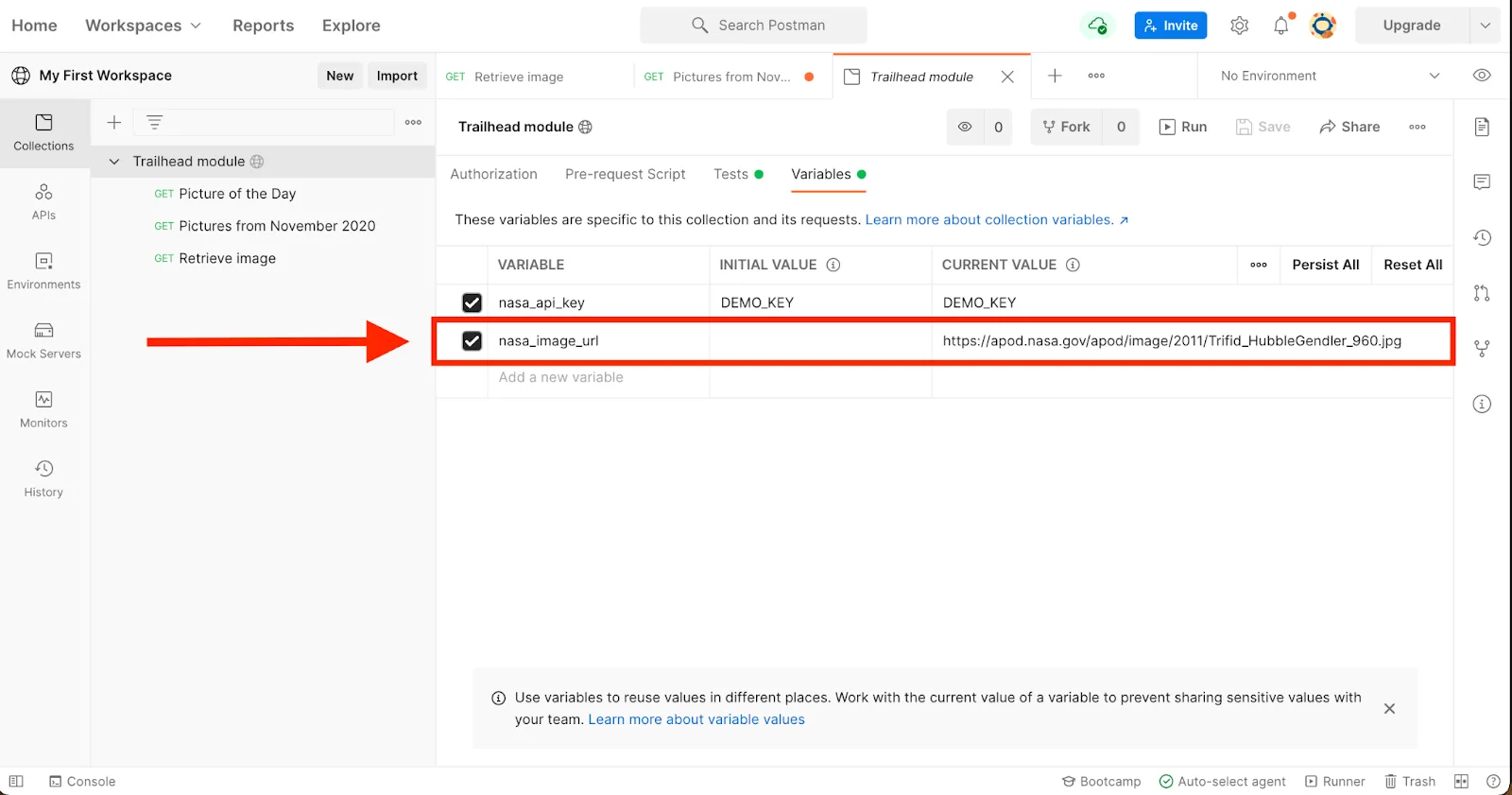Open the Collections sidebar panel

click(x=43, y=133)
